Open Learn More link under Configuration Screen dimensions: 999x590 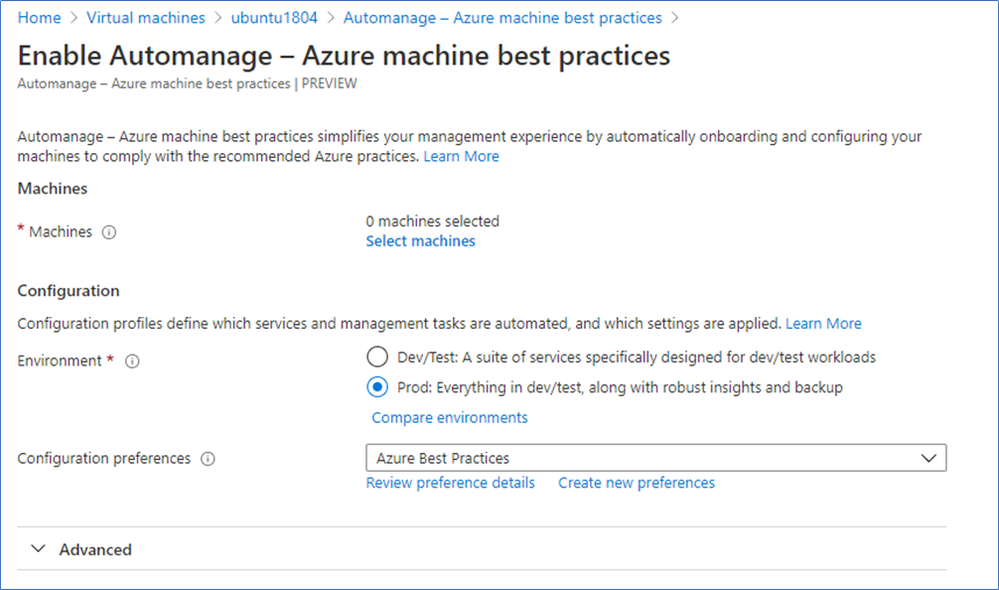pos(823,323)
